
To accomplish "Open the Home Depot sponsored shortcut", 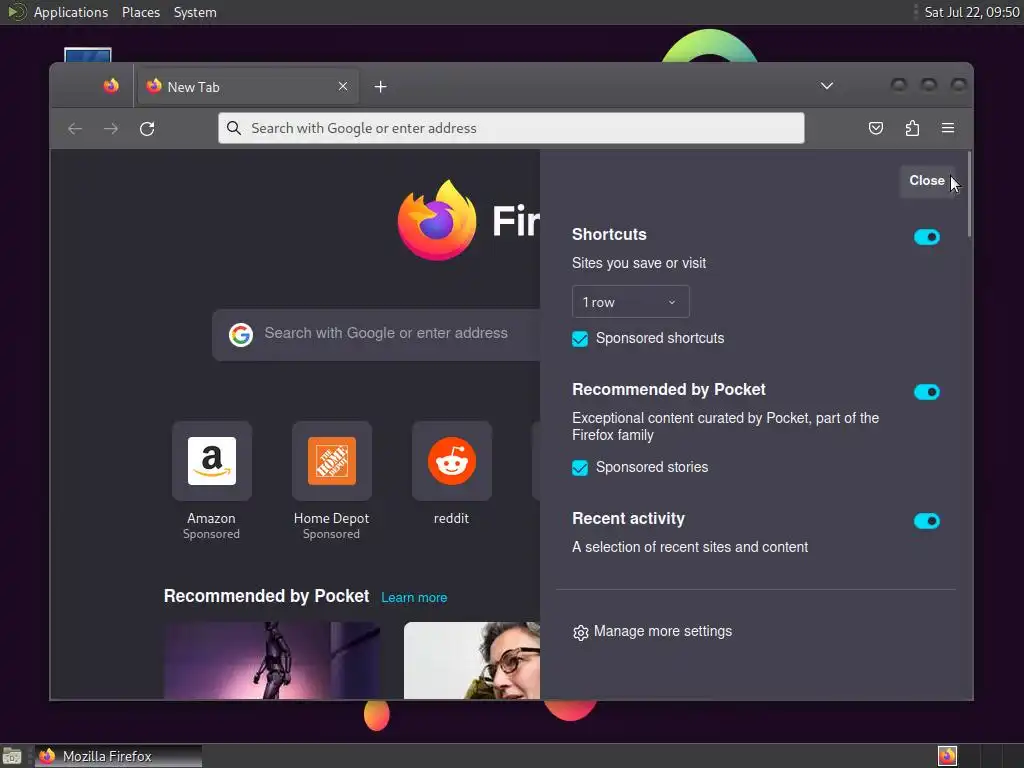I will [332, 461].
